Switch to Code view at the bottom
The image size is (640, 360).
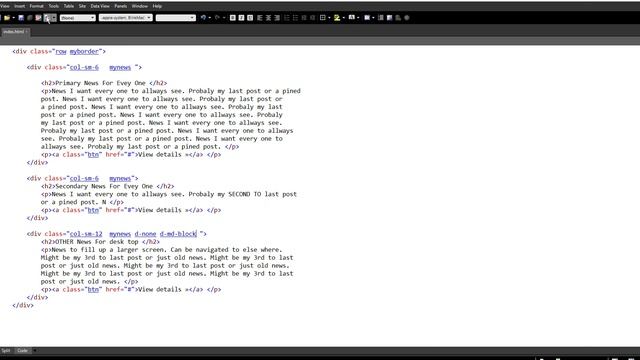coord(23,351)
